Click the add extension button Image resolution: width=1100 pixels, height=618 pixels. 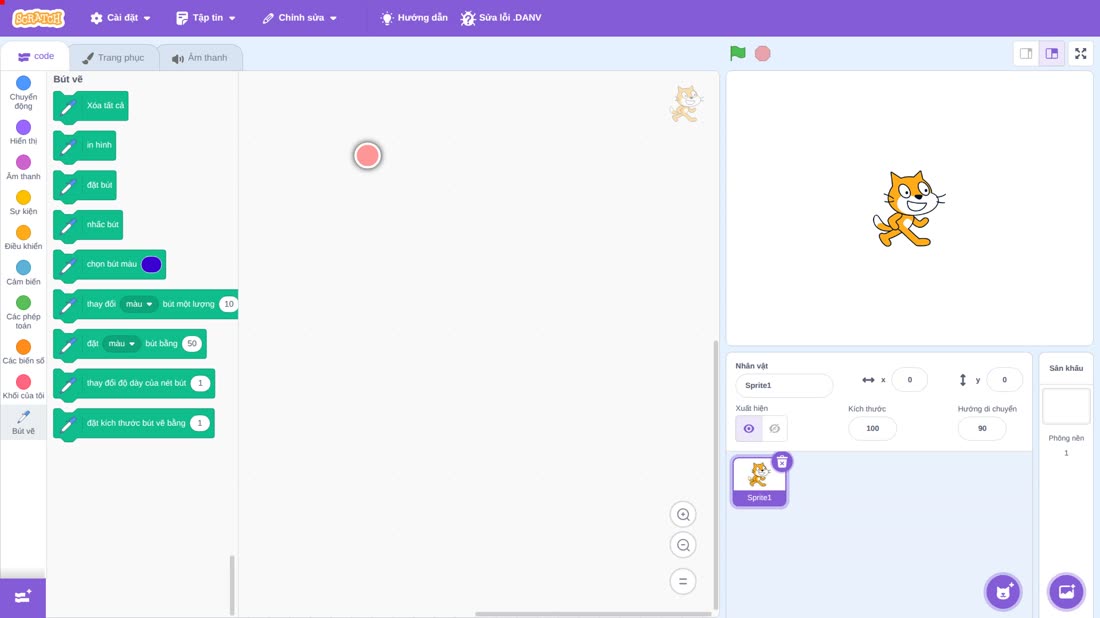click(x=22, y=597)
